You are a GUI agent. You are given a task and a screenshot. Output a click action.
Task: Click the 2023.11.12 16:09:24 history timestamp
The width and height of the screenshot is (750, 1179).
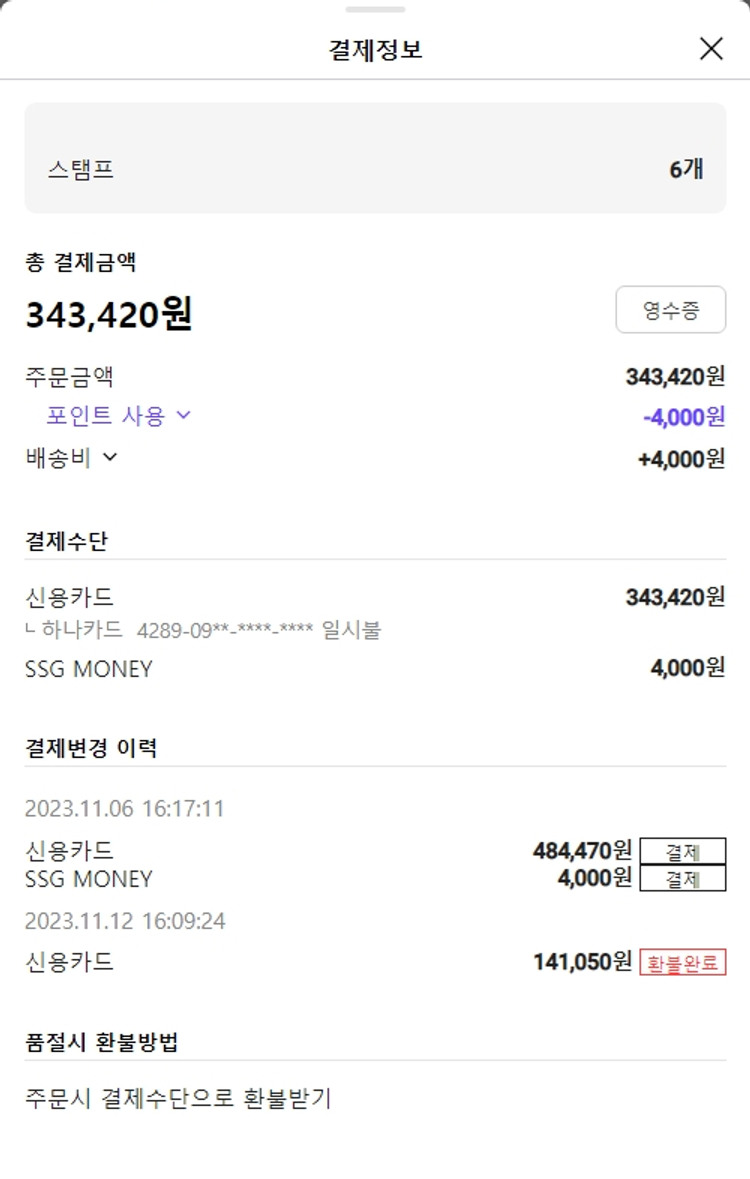pos(125,920)
